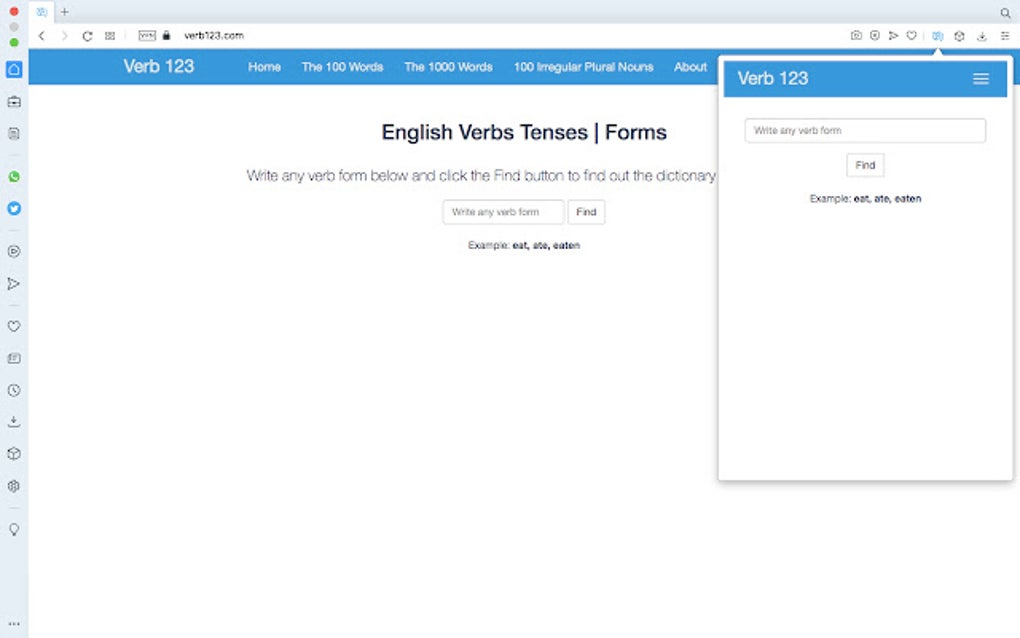View downloads from the download toolbar icon
Image resolution: width=1020 pixels, height=638 pixels.
pyautogui.click(x=981, y=35)
